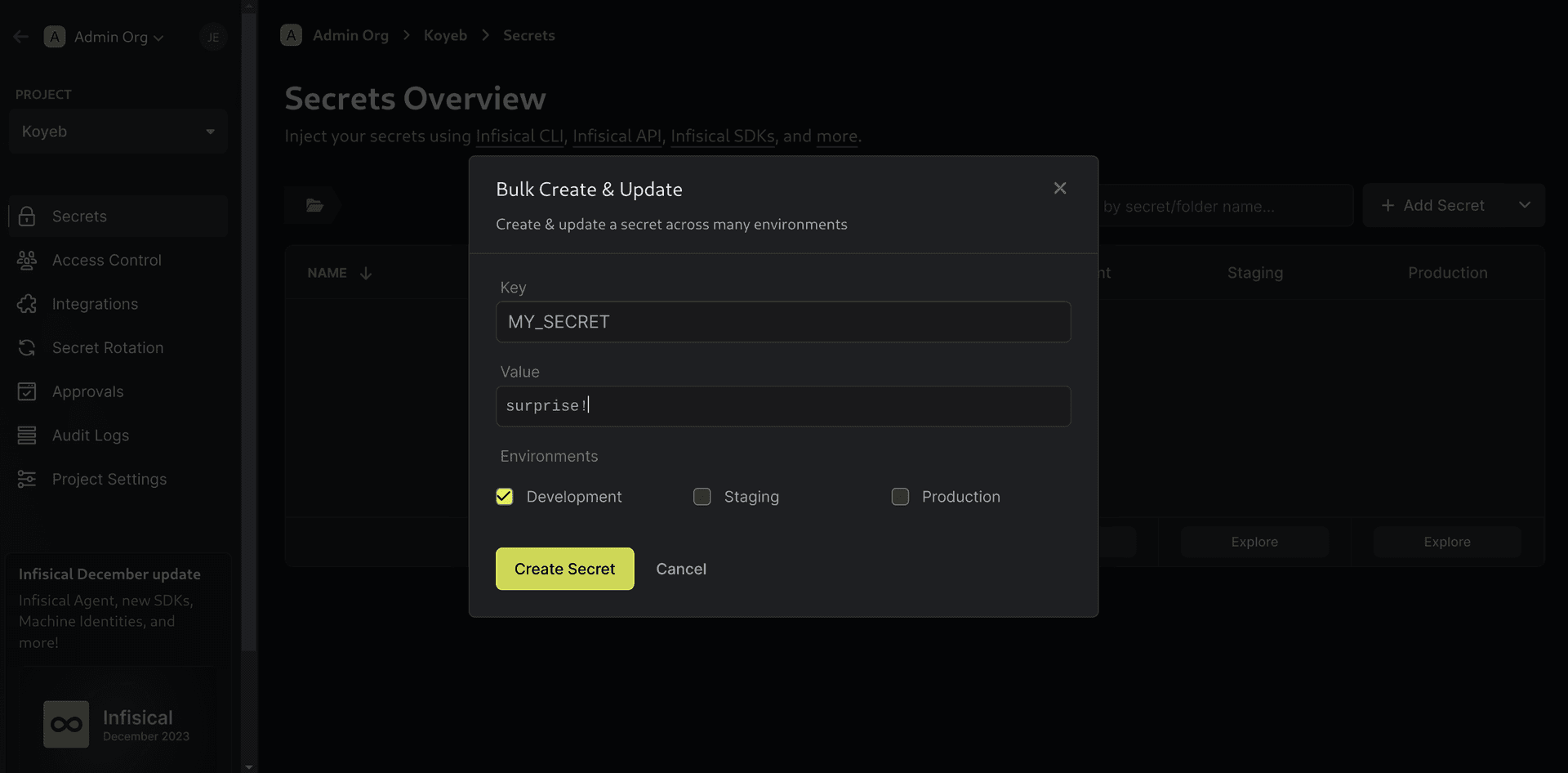Click the Approvals checkmark icon
1568x773 pixels.
pyautogui.click(x=27, y=392)
